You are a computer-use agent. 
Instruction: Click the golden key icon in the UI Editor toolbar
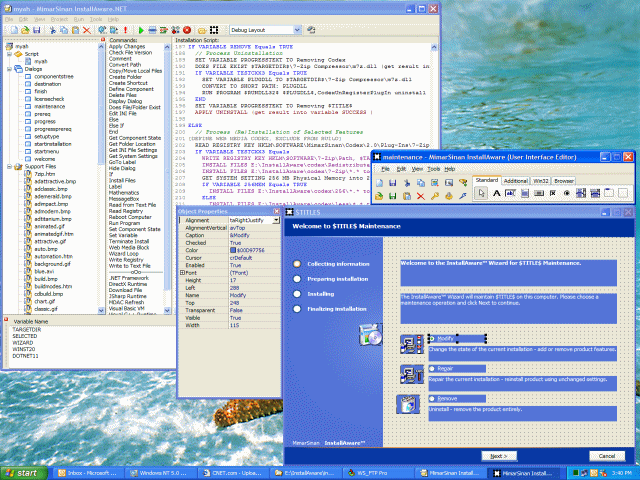click(x=435, y=196)
